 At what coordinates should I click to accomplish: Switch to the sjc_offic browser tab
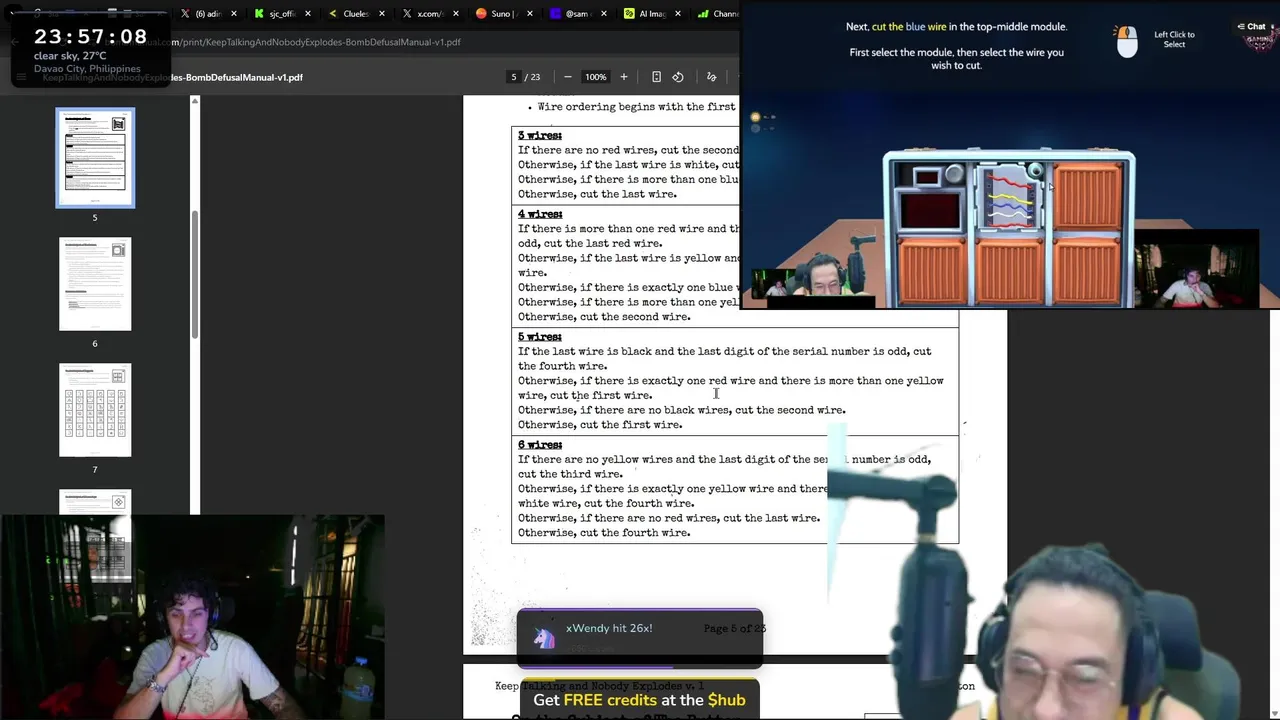tap(282, 14)
